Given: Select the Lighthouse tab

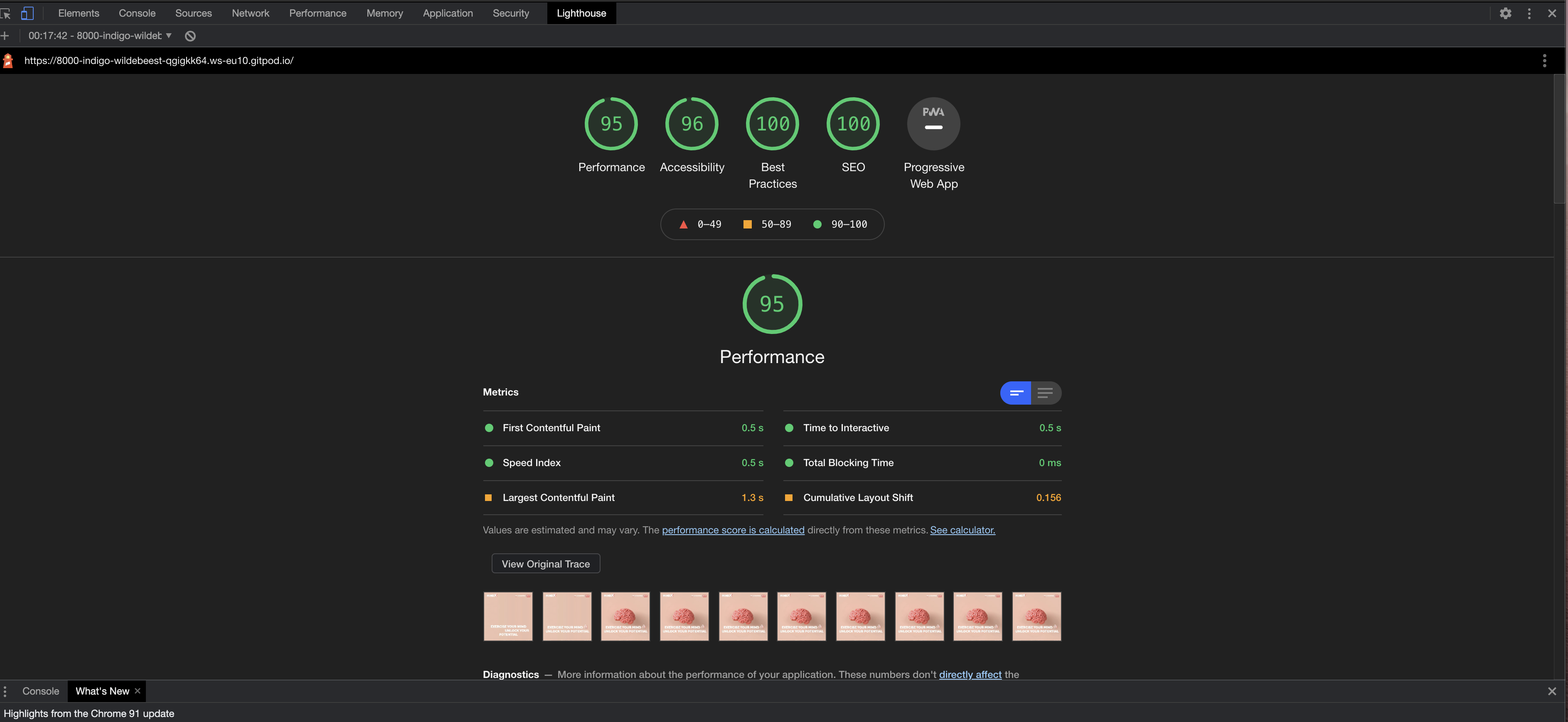Looking at the screenshot, I should click(581, 13).
